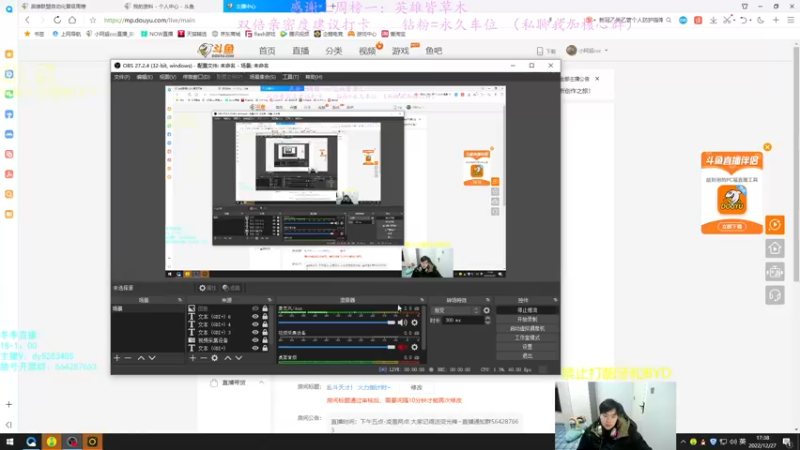800x450 pixels.
Task: Click orange live play icon on right sidebar
Action: tap(774, 224)
